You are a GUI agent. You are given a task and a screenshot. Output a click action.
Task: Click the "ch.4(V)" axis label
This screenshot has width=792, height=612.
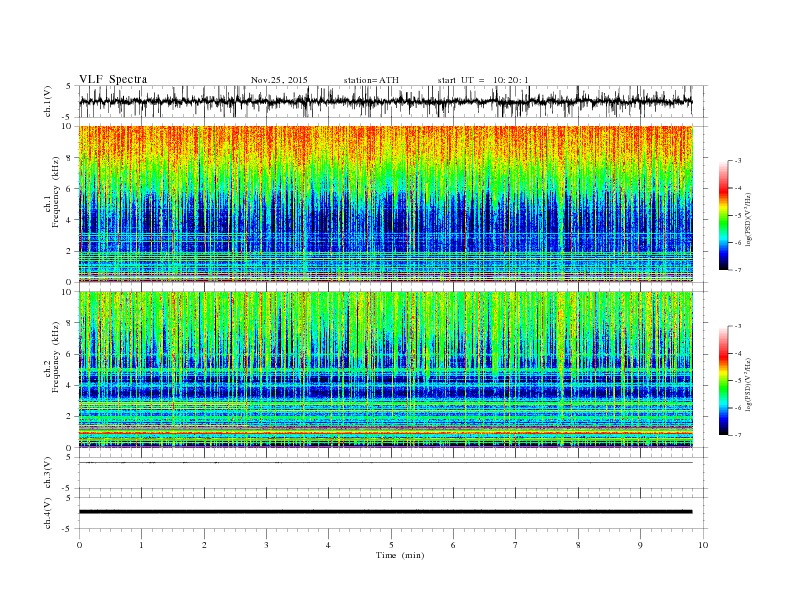click(48, 513)
